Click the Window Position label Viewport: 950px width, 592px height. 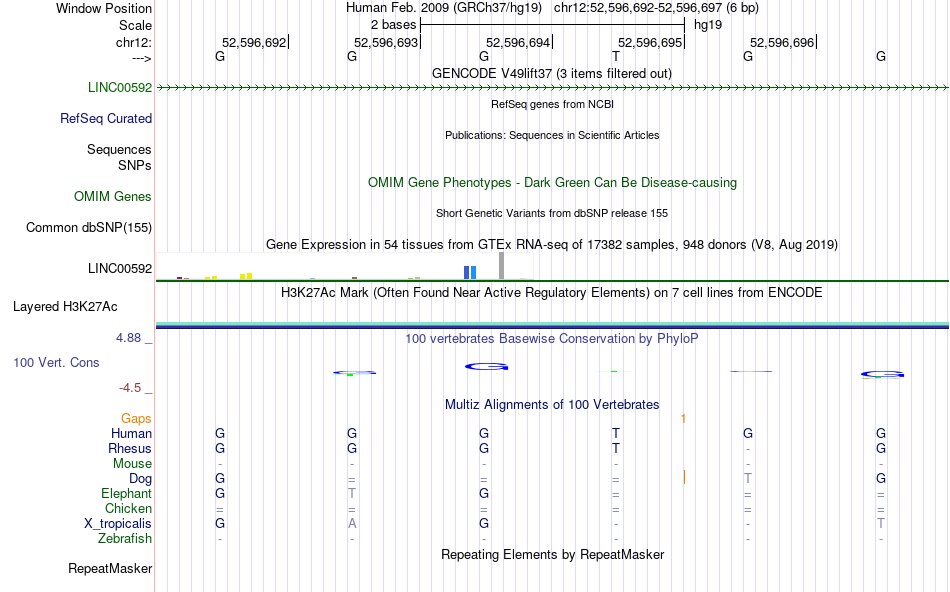click(104, 8)
